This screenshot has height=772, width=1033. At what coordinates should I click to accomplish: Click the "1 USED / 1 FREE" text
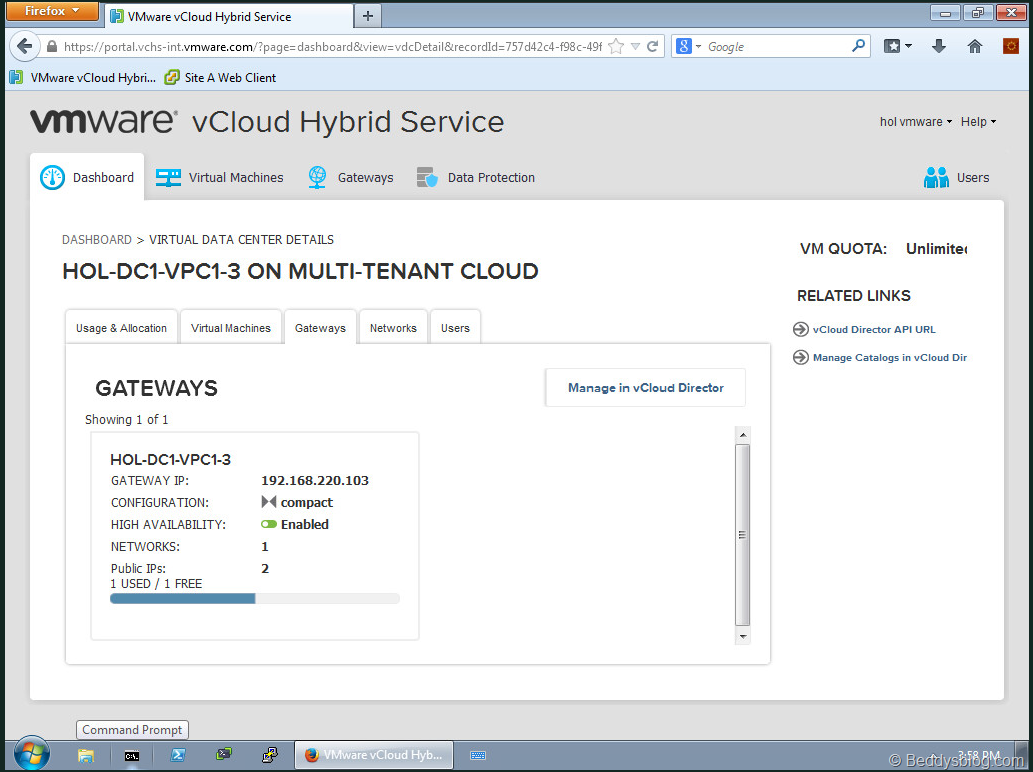pyautogui.click(x=156, y=584)
